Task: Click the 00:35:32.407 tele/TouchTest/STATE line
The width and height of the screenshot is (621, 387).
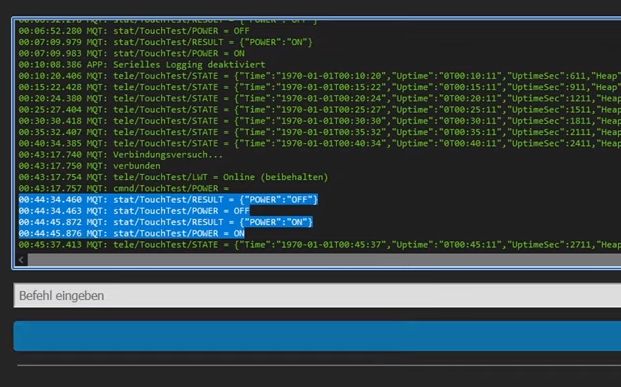Action: [320, 132]
